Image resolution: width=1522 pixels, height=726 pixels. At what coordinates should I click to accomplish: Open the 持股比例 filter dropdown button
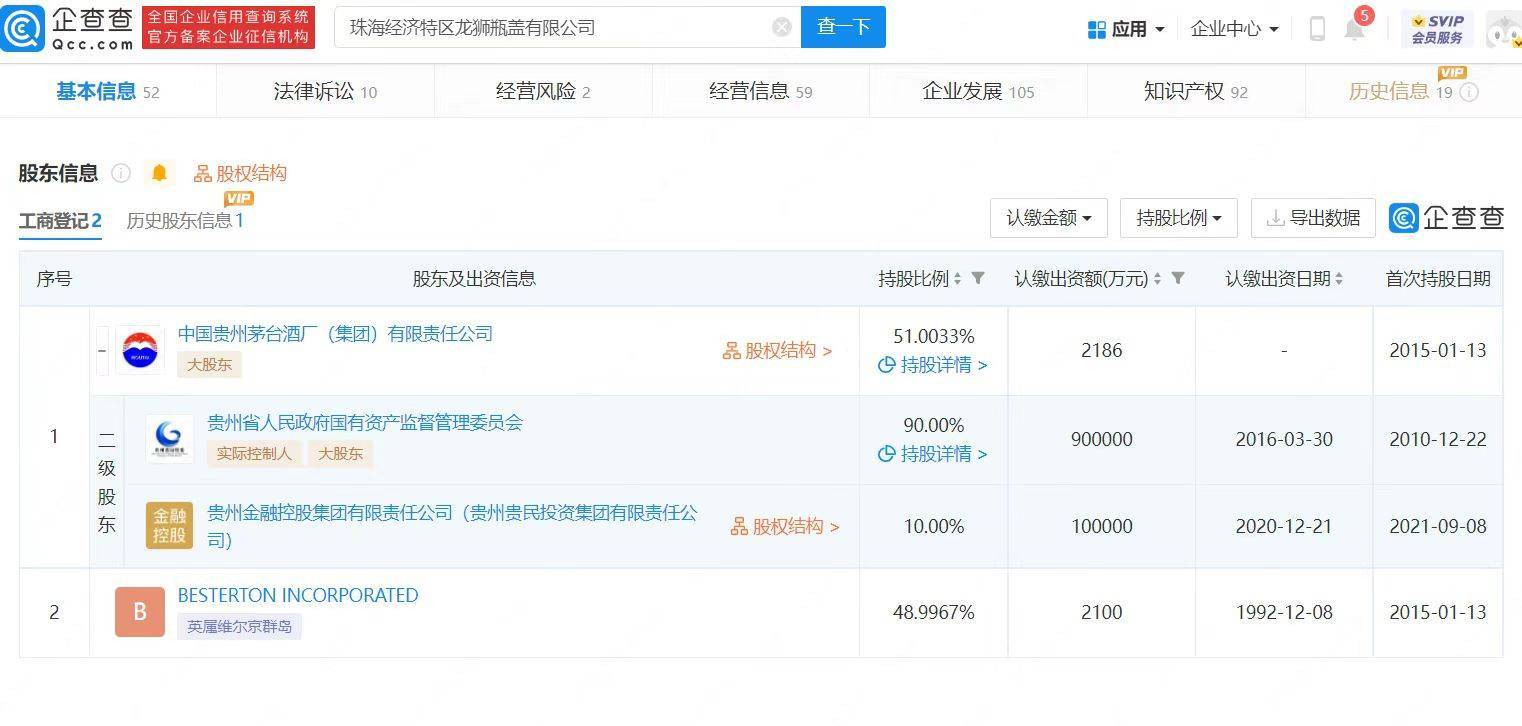pyautogui.click(x=1179, y=218)
